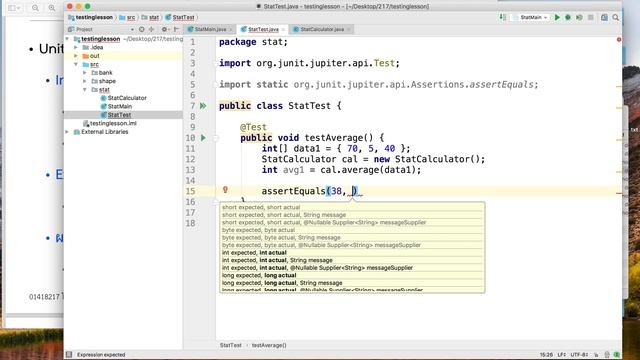Open Search Everywhere magnifier icon
The width and height of the screenshot is (640, 360).
616,18
